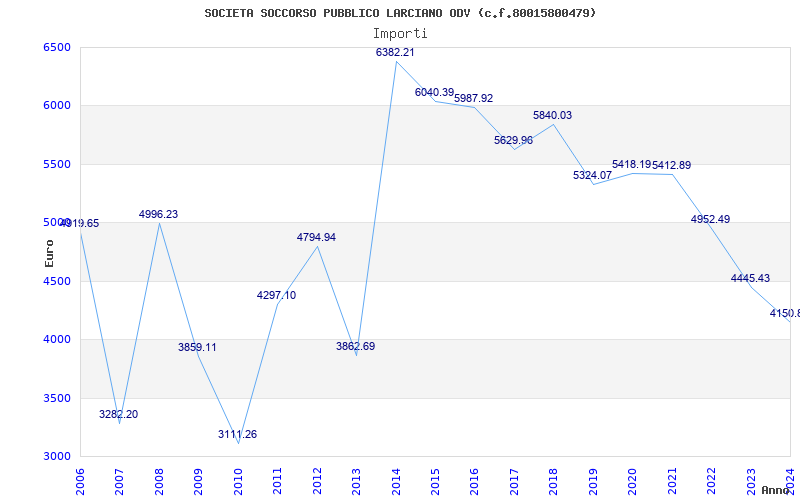Click the y-axis value 3500
The width and height of the screenshot is (800, 500).
57,398
